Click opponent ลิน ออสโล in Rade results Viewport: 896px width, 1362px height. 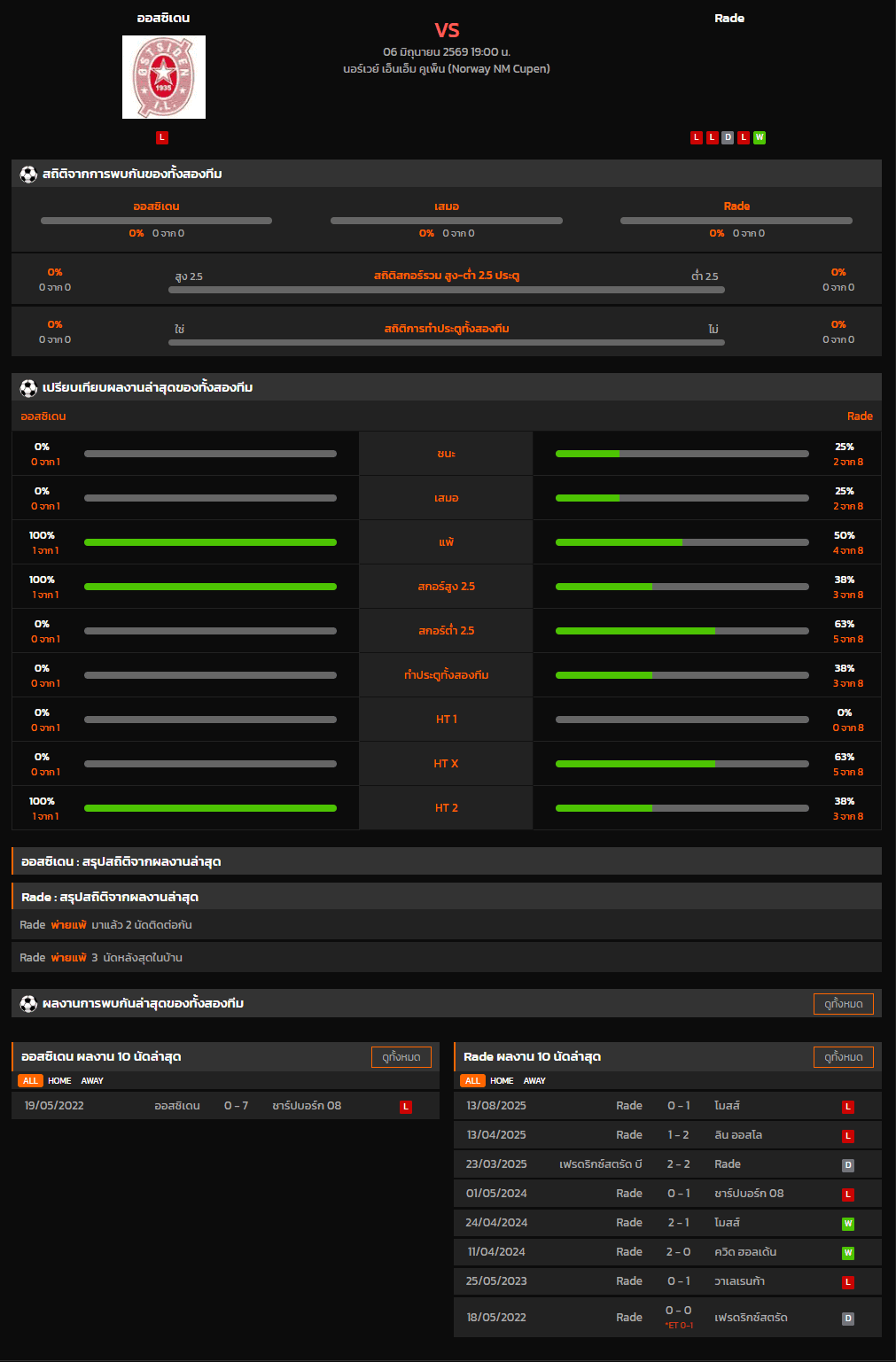(x=738, y=1135)
